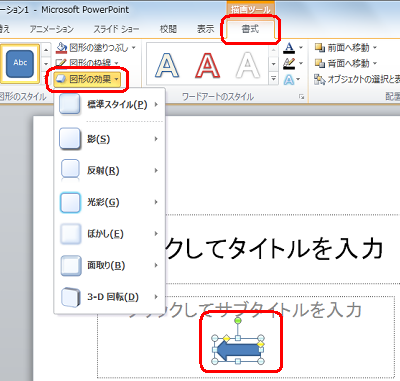The image size is (400, 381).
Task: Click 背面へ移動 send backward button
Action: [342, 63]
